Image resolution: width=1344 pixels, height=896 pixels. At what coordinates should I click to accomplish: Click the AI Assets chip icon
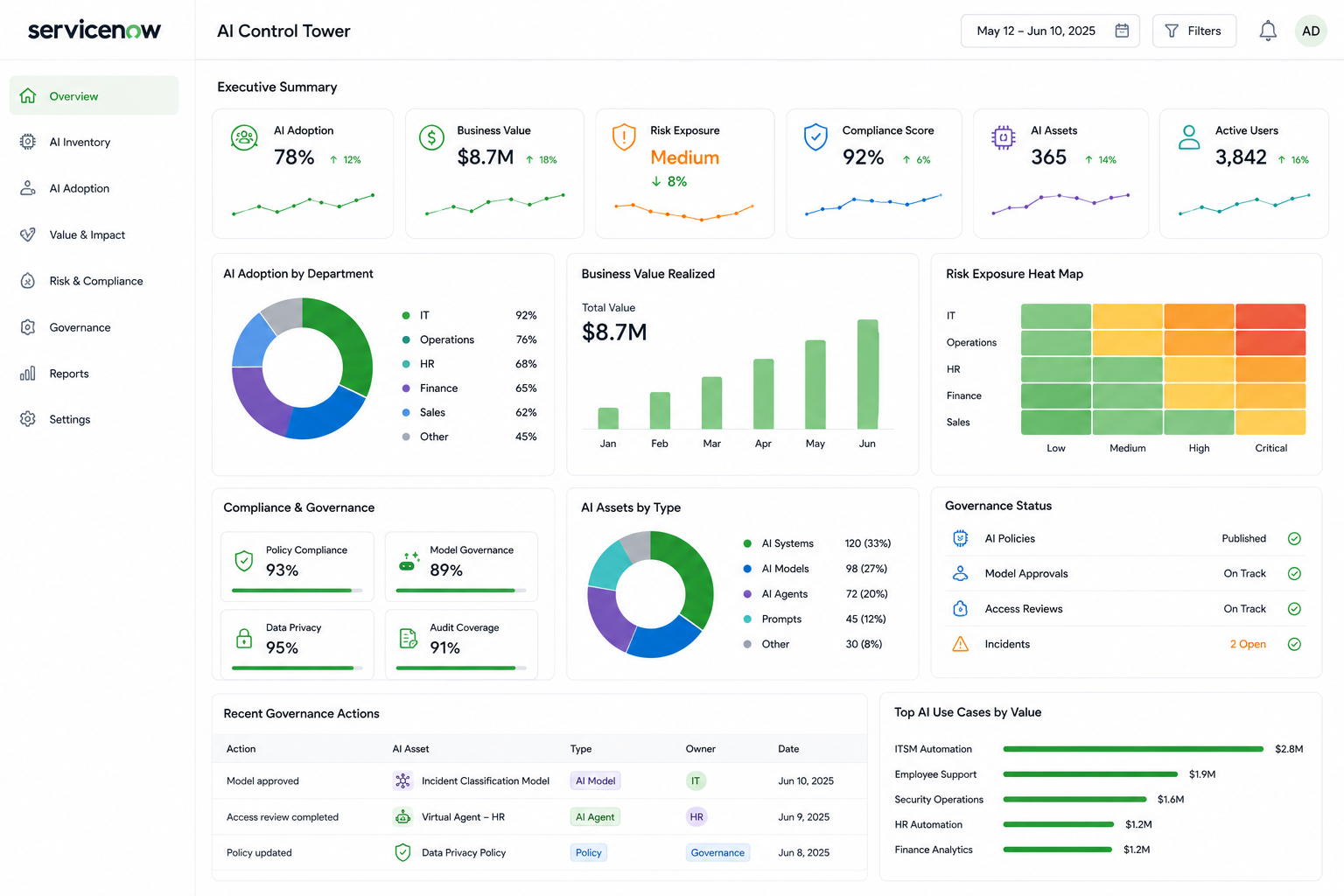[1003, 137]
